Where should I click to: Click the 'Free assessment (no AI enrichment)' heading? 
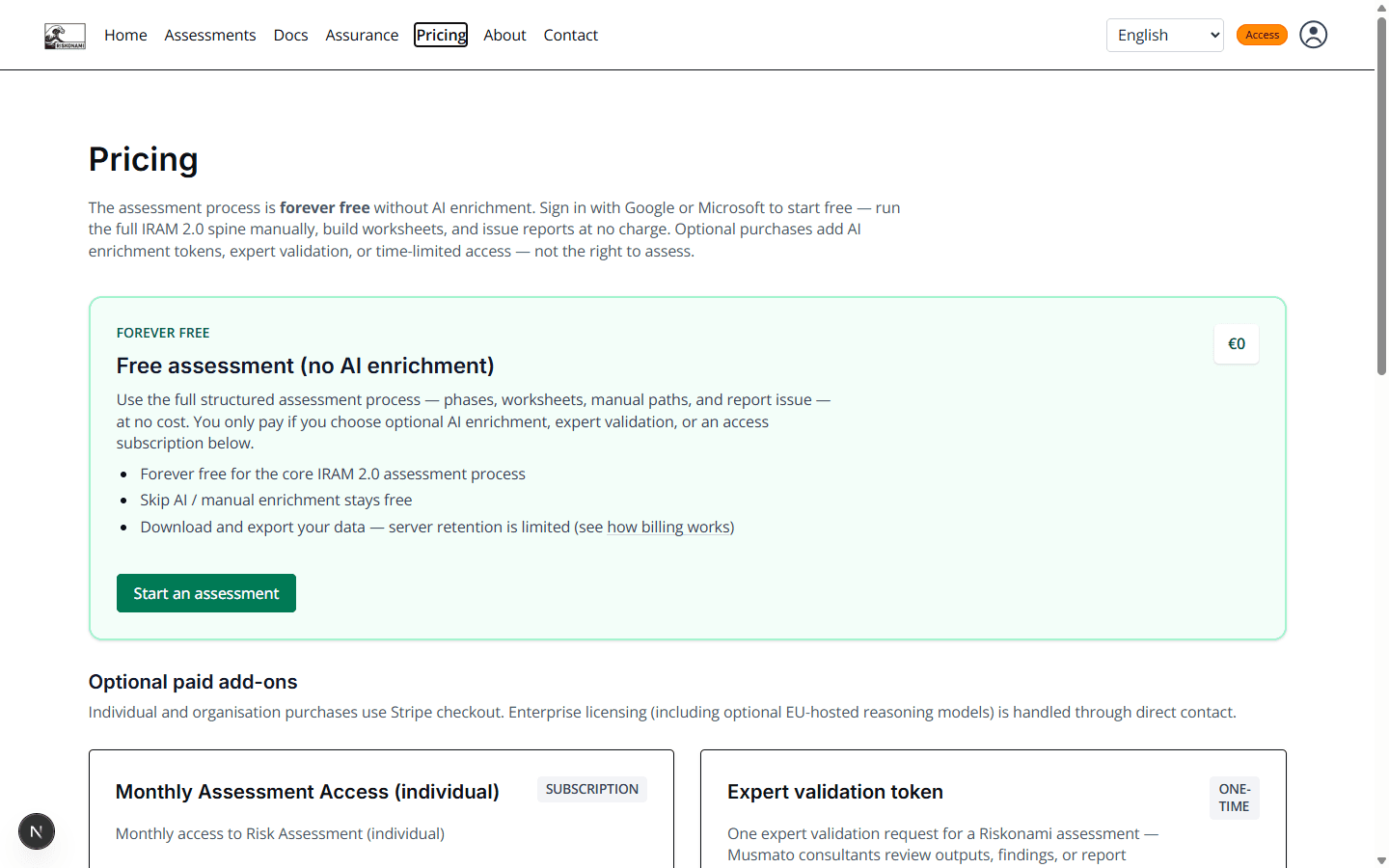(x=305, y=366)
